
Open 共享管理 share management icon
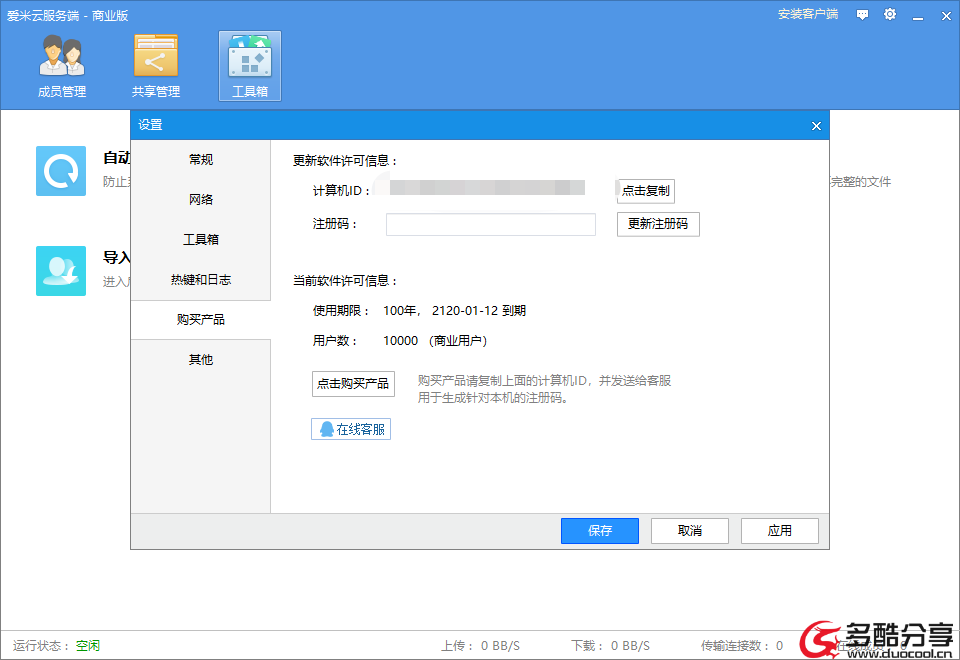(156, 66)
